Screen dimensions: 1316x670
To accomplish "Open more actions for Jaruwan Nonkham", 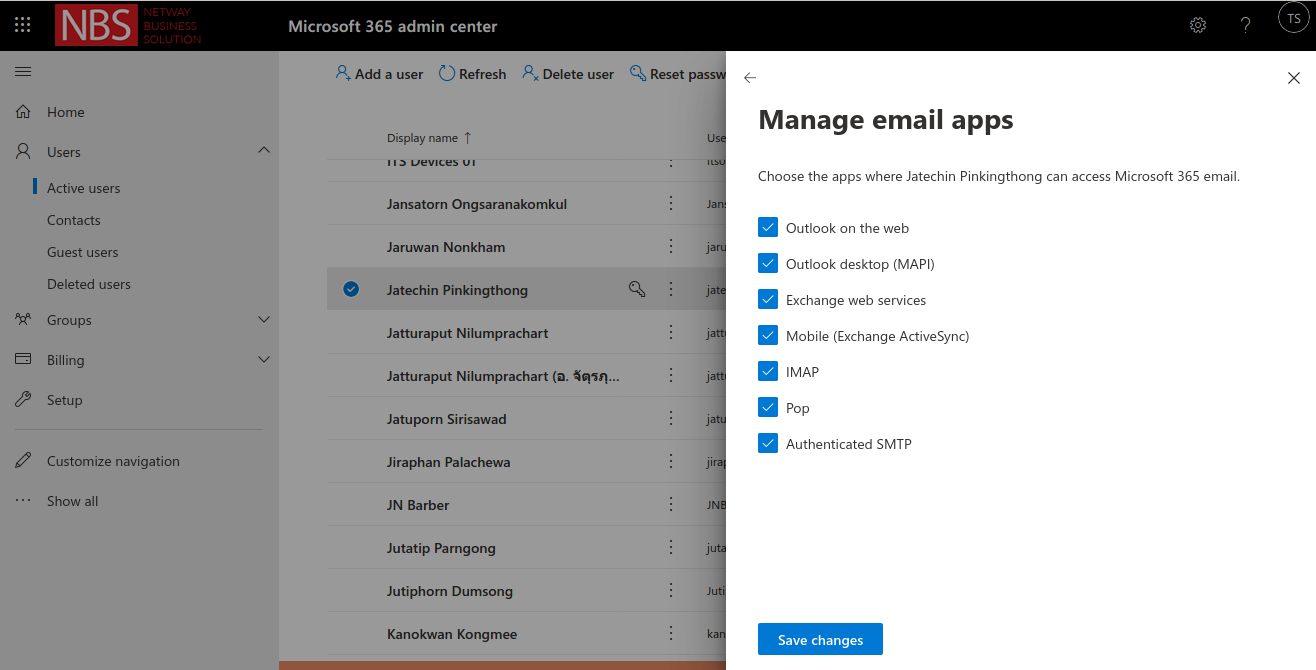I will pos(671,247).
